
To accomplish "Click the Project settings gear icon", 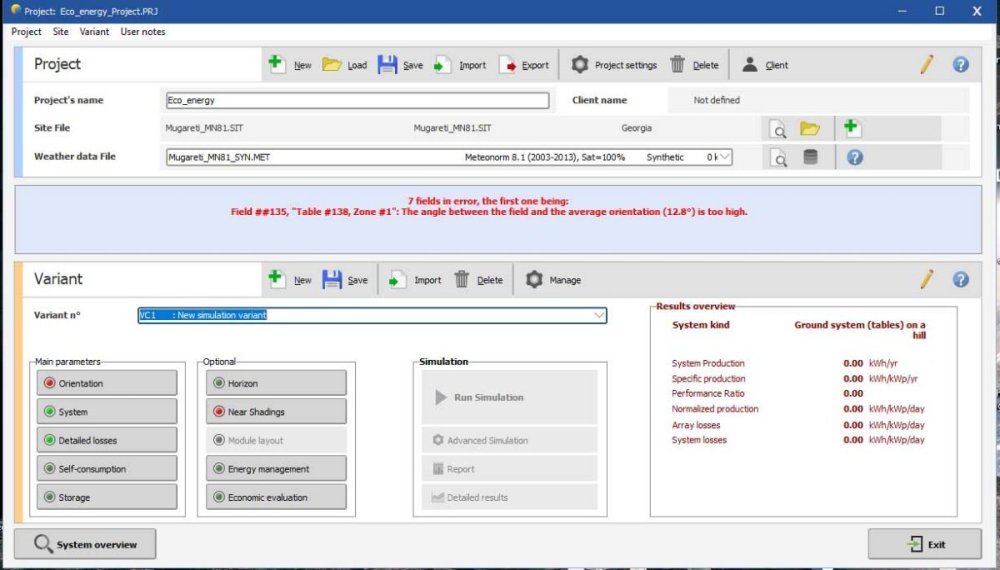I will coord(580,65).
